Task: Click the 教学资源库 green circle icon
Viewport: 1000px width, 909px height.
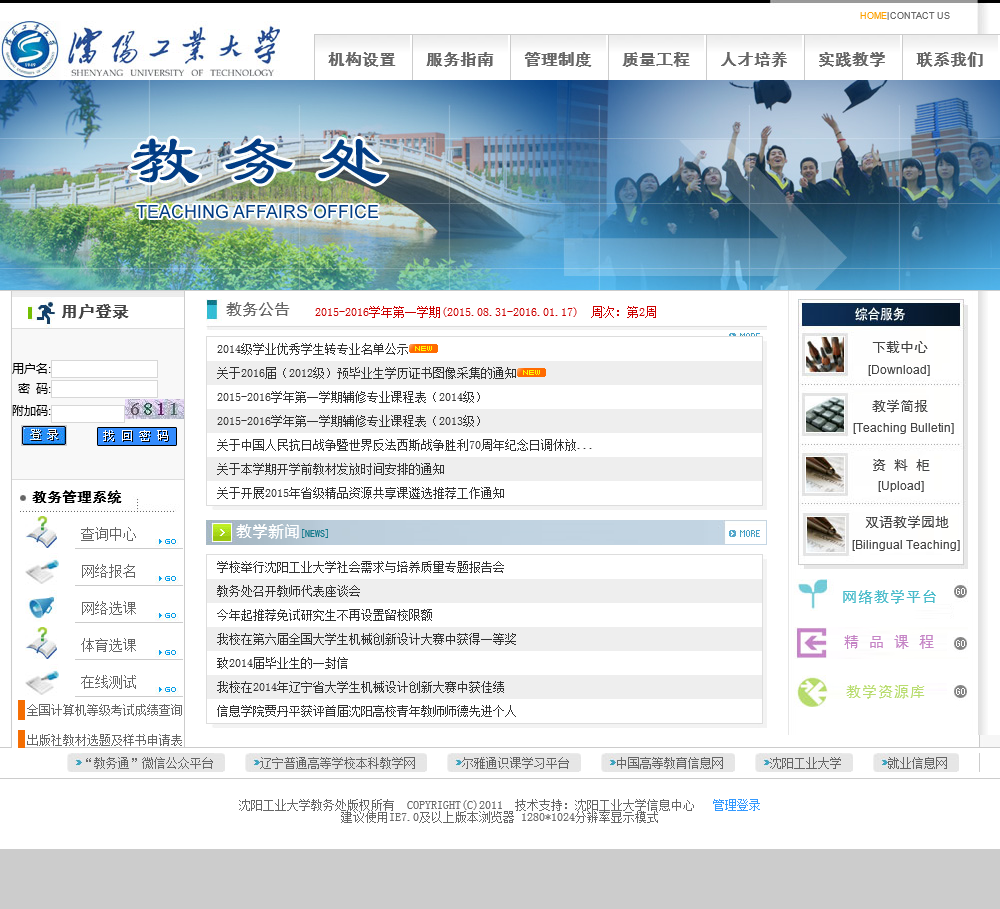Action: [811, 691]
